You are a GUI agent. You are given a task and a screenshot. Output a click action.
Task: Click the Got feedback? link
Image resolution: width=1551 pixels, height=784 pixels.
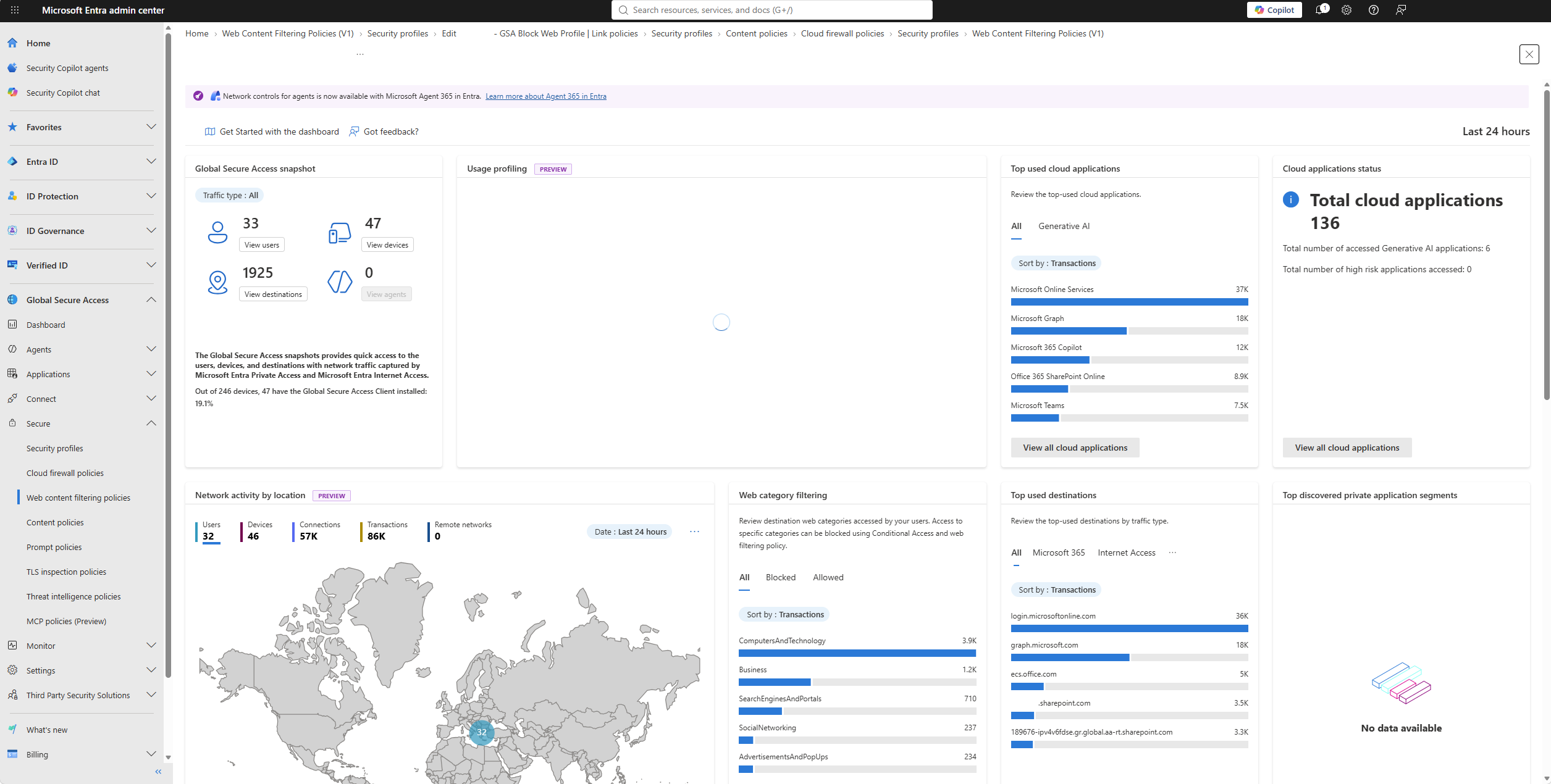click(x=384, y=131)
